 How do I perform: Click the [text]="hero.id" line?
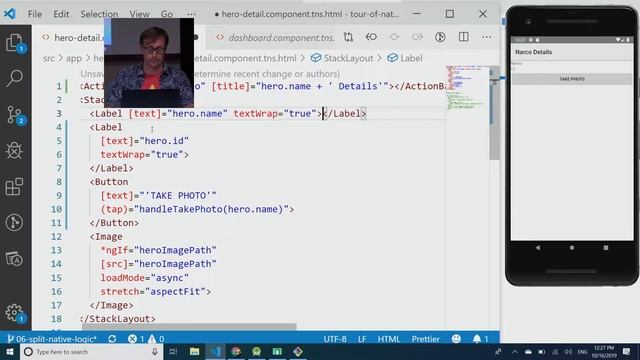144,141
